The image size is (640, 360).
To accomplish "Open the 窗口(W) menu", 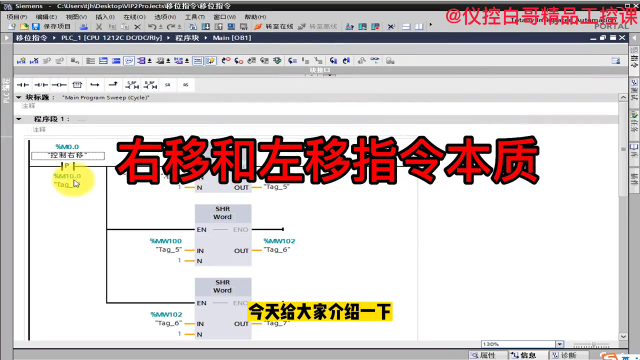I will pyautogui.click(x=224, y=17).
